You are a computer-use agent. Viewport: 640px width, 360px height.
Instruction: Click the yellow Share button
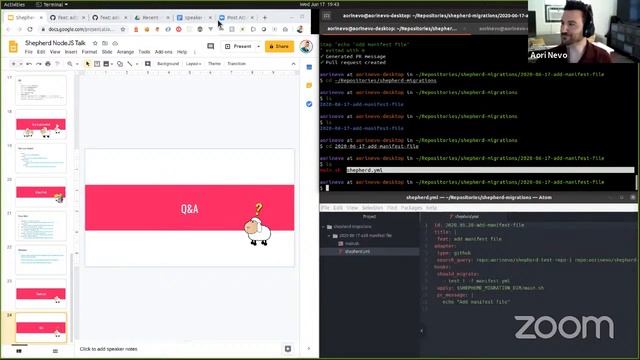279,47
